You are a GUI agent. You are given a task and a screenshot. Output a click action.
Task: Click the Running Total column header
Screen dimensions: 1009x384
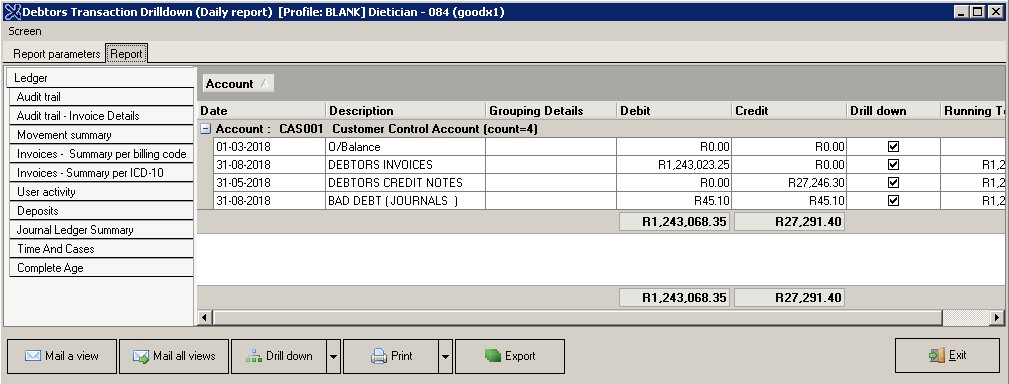tap(972, 111)
